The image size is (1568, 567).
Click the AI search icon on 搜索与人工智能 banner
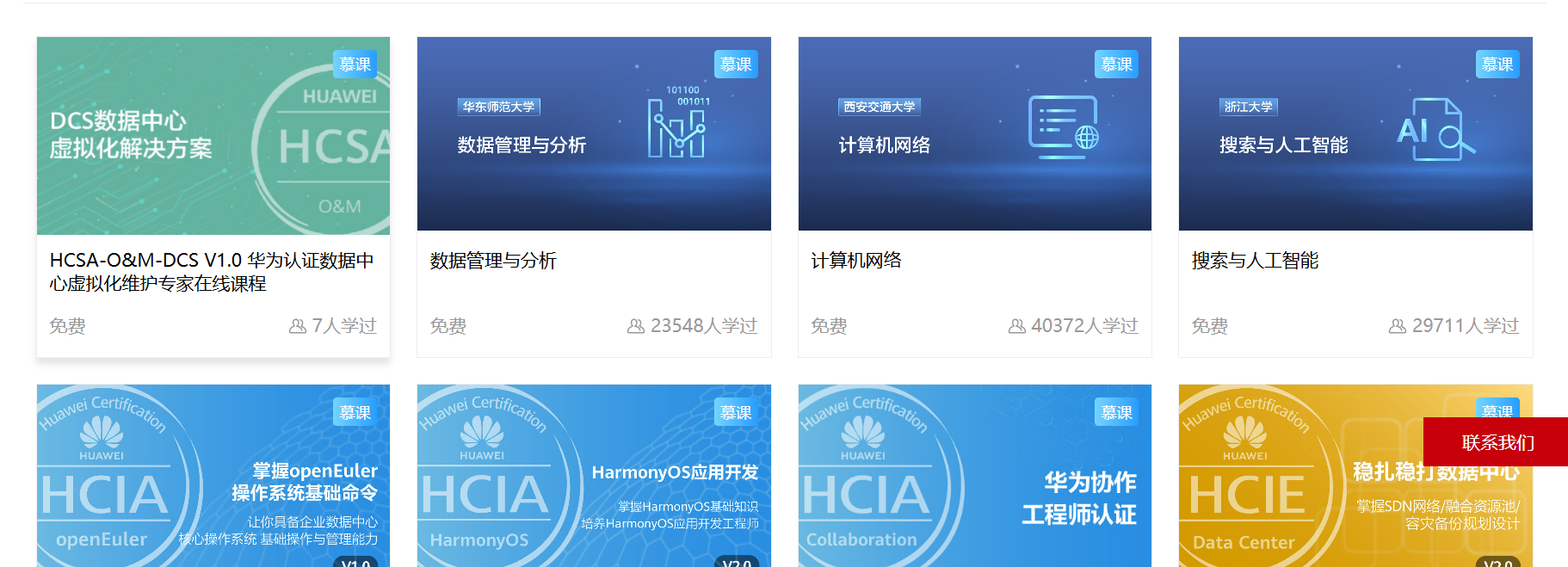pyautogui.click(x=1436, y=129)
